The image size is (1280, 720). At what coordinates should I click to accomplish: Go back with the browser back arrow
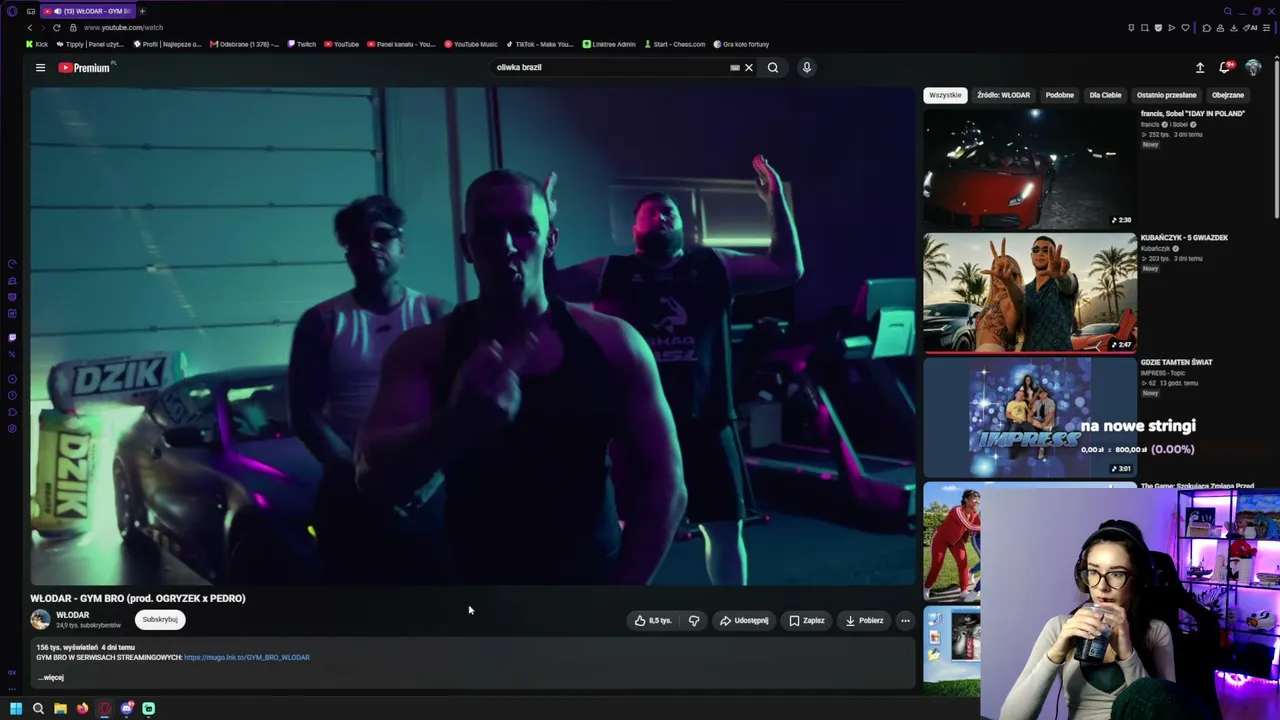(30, 28)
